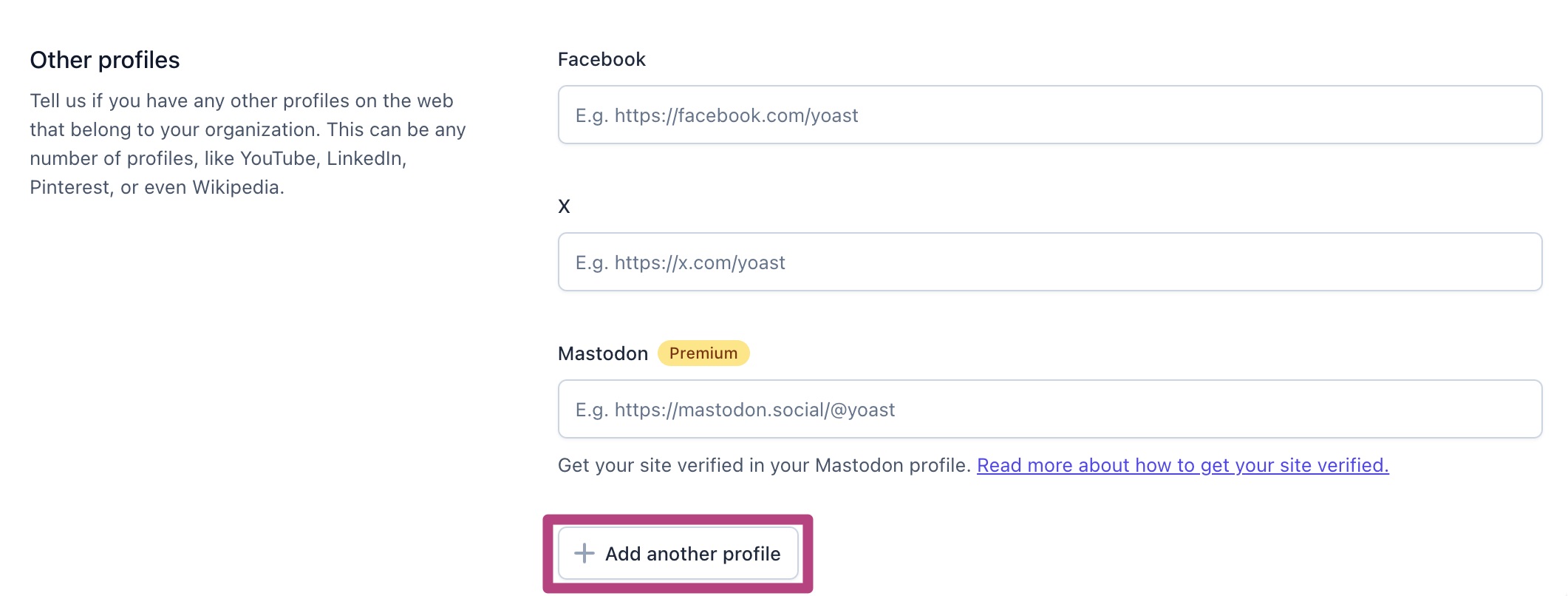The image size is (1568, 596).
Task: Click the Add another profile button
Action: coord(678,553)
